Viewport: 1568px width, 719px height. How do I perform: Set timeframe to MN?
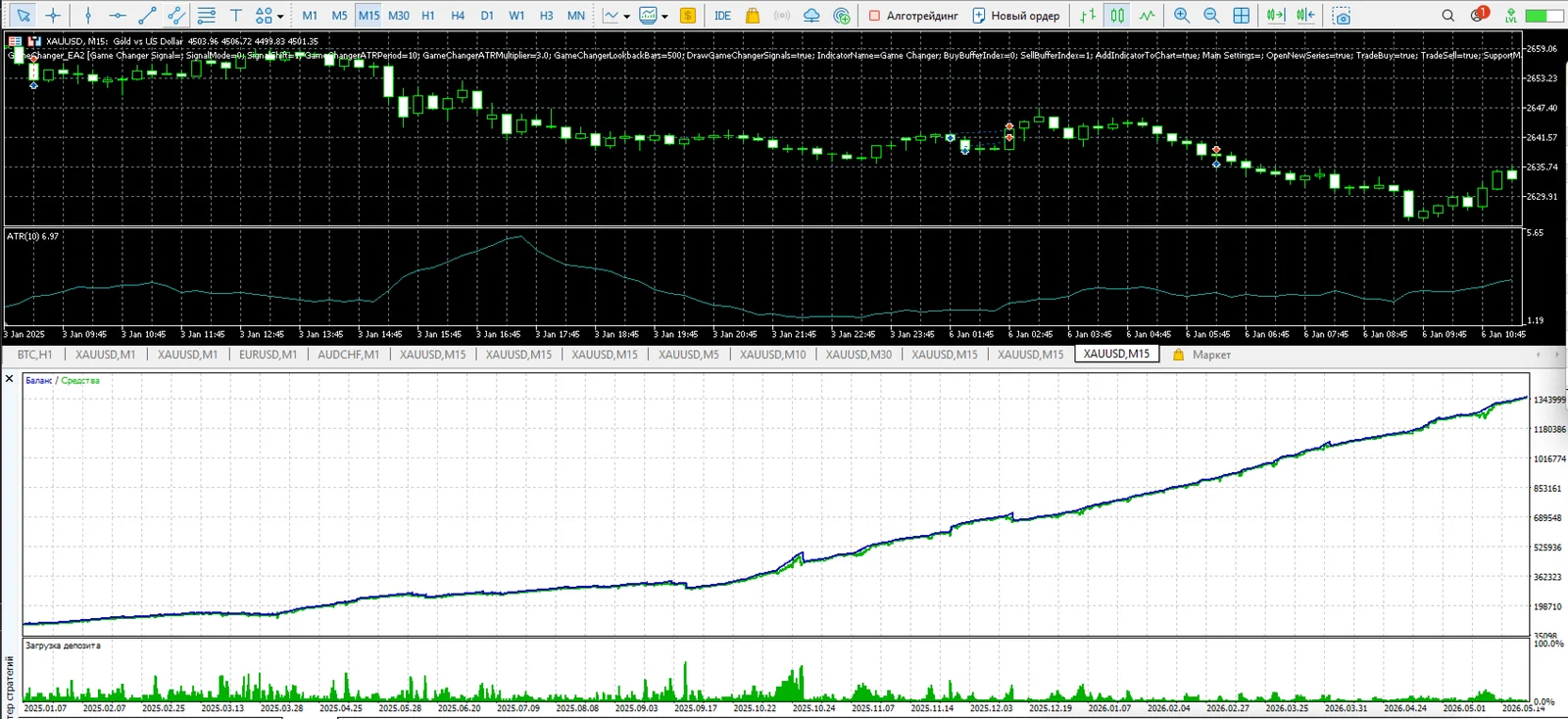coord(576,16)
